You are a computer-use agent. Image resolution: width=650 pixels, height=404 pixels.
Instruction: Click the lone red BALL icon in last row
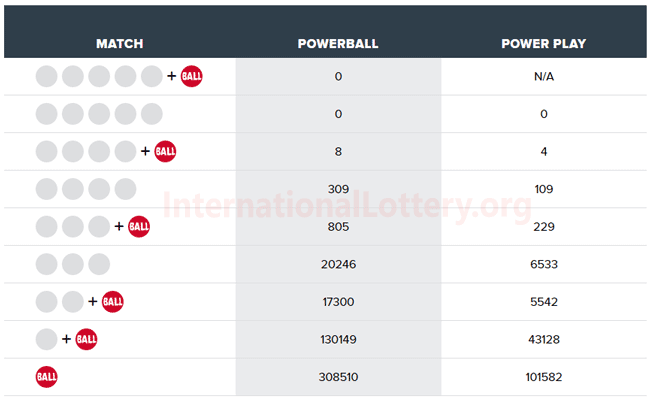pyautogui.click(x=46, y=377)
